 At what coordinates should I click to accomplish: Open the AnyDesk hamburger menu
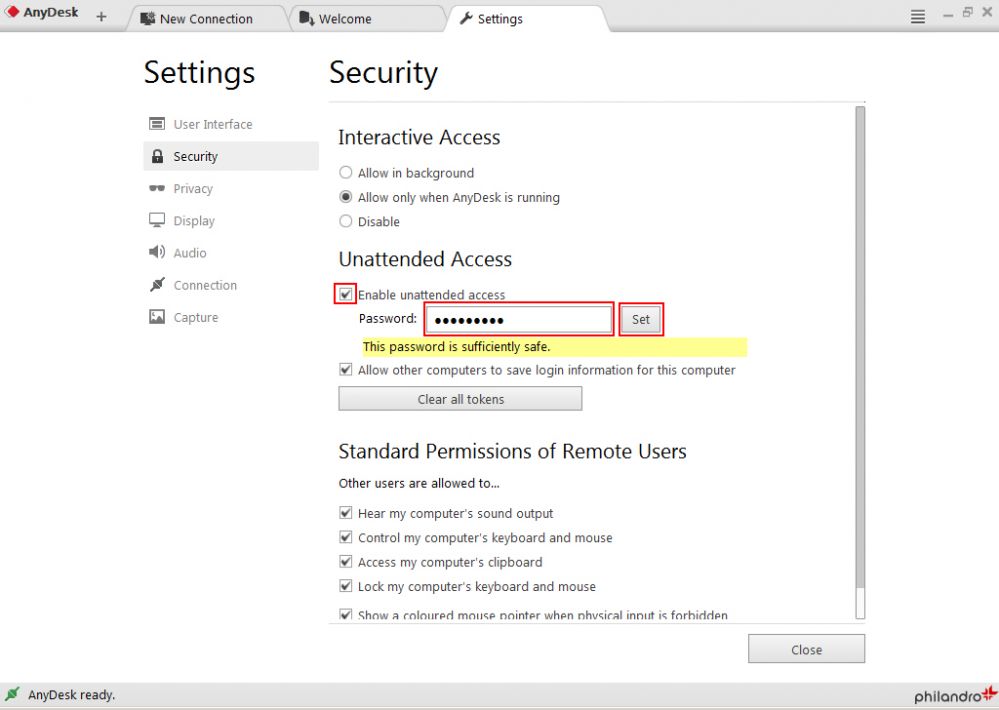(917, 17)
